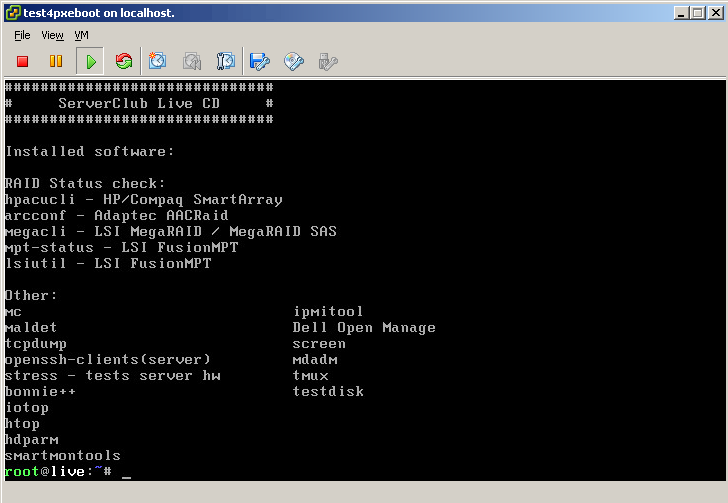Click the 'bonnie++' entry
The image size is (728, 503).
pyautogui.click(x=40, y=392)
